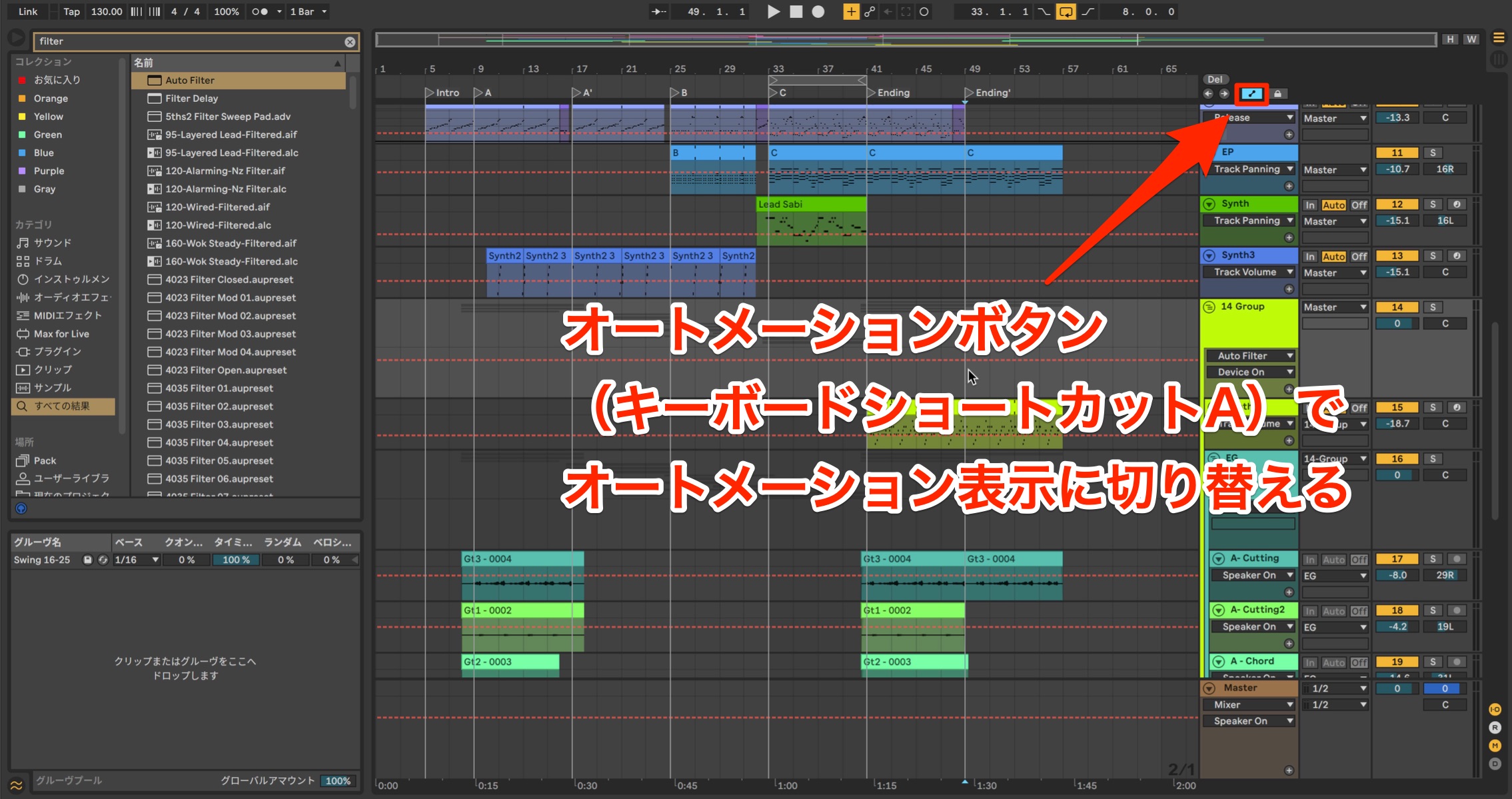Toggle the Loop switch in transport
This screenshot has width=1512, height=799.
click(x=1066, y=11)
